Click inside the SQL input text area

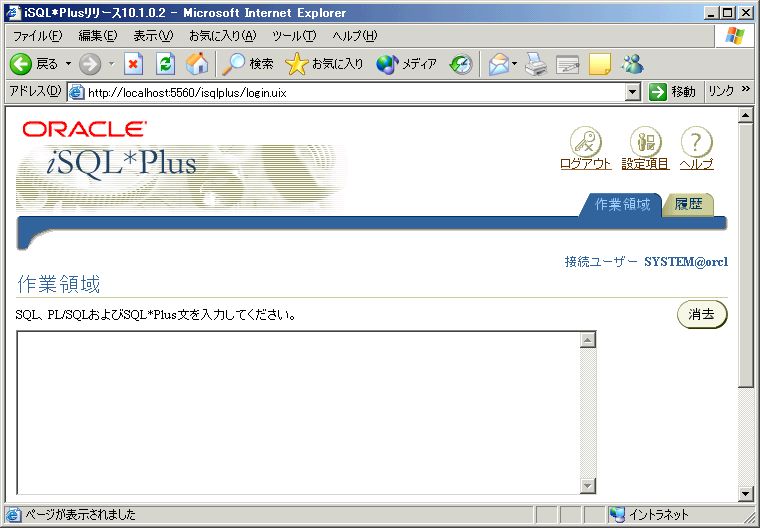[298, 413]
